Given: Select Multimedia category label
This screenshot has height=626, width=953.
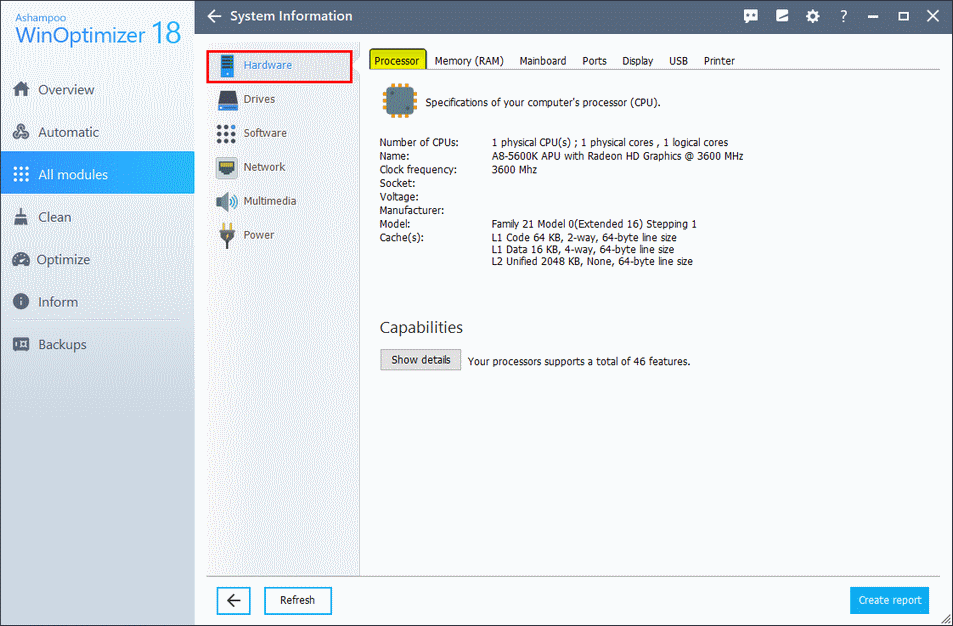Looking at the screenshot, I should click(x=270, y=201).
